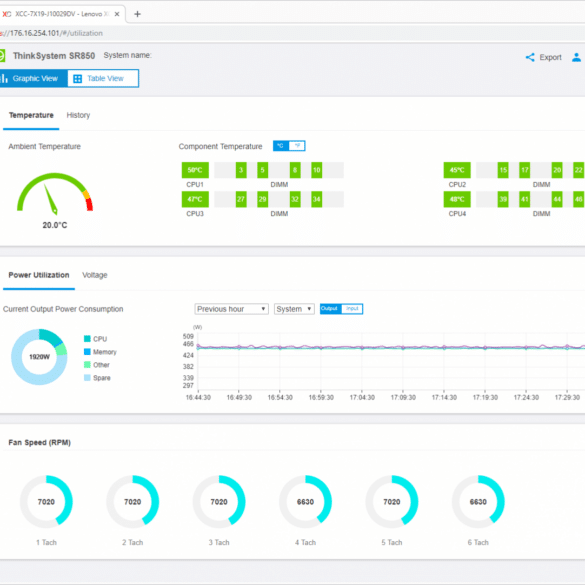This screenshot has width=585, height=585.
Task: Show Output power in chart
Action: 331,309
